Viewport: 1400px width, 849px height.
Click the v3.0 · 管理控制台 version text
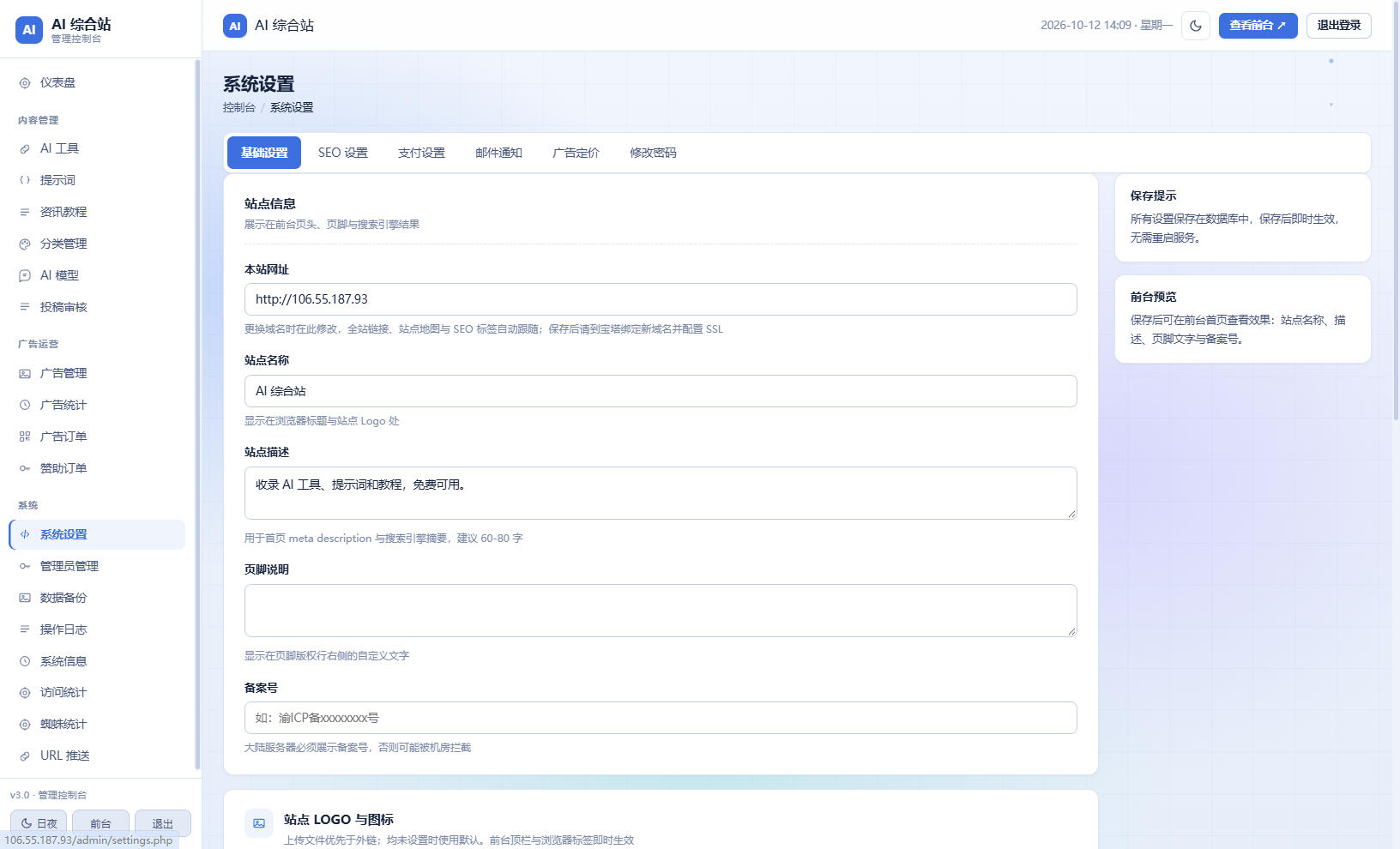(x=48, y=795)
